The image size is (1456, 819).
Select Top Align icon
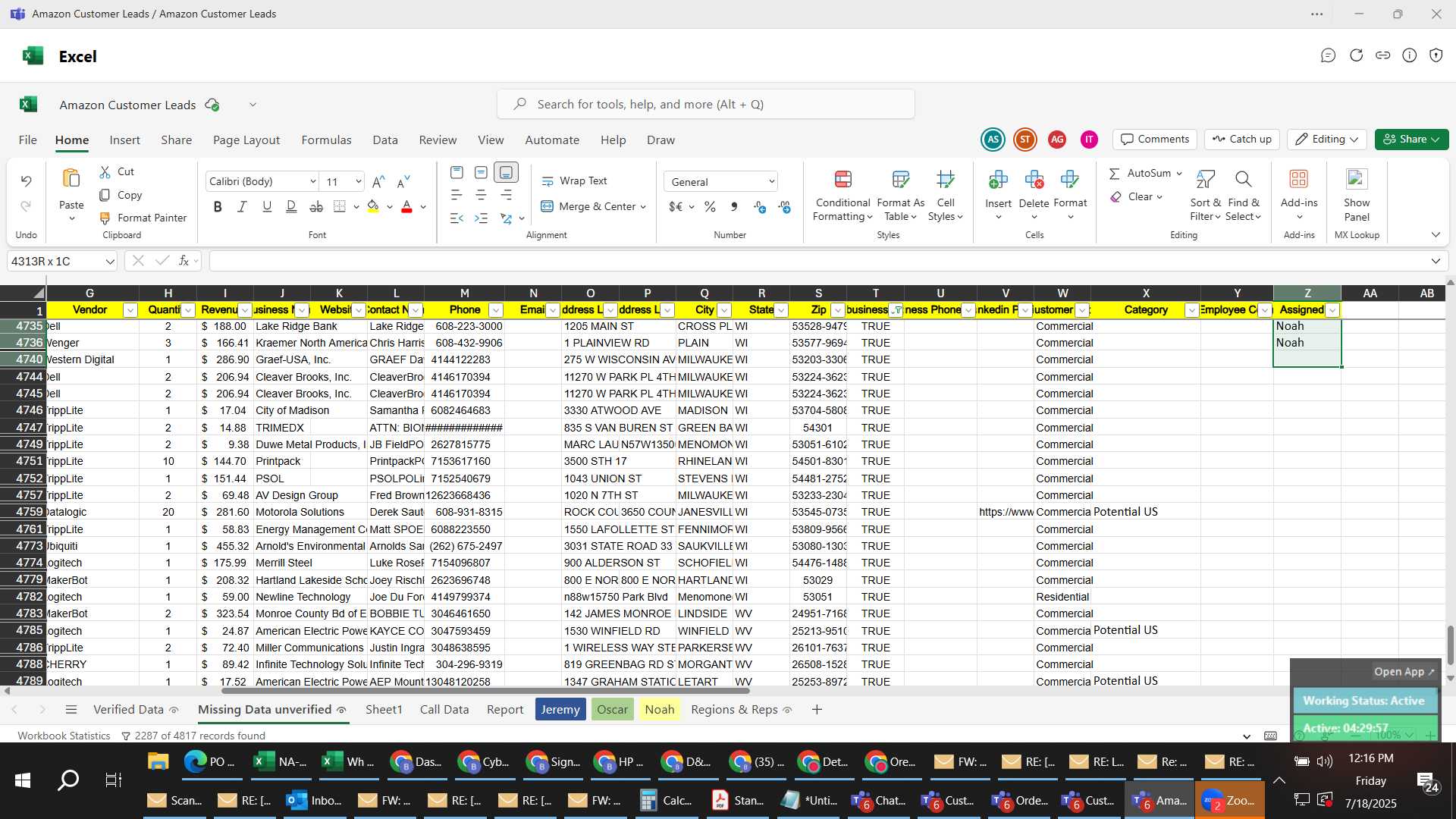coord(457,173)
